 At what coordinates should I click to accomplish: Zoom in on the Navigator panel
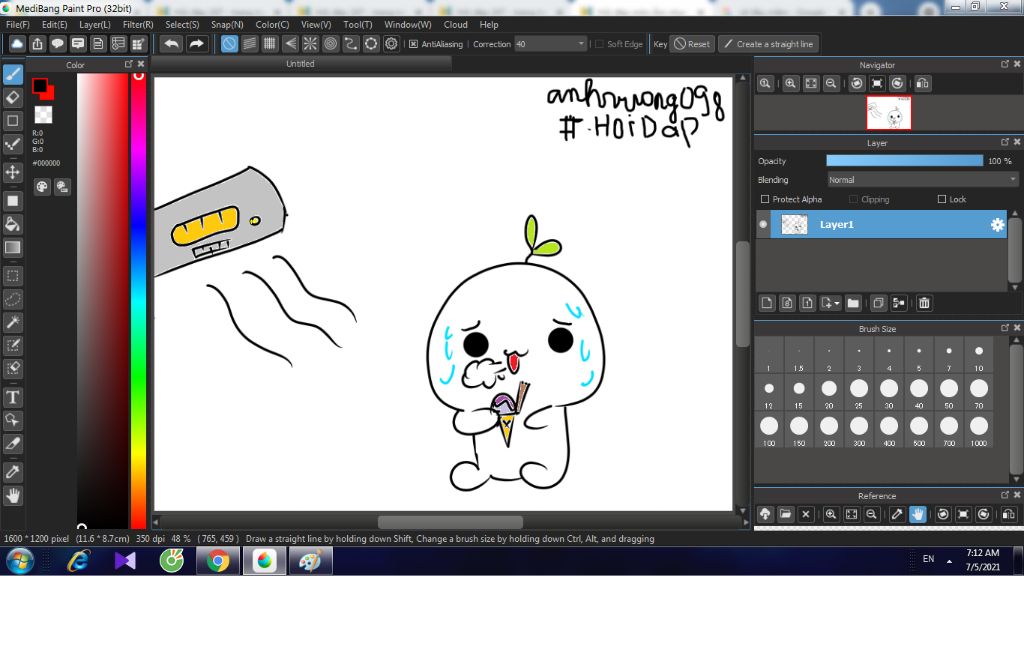pyautogui.click(x=790, y=84)
